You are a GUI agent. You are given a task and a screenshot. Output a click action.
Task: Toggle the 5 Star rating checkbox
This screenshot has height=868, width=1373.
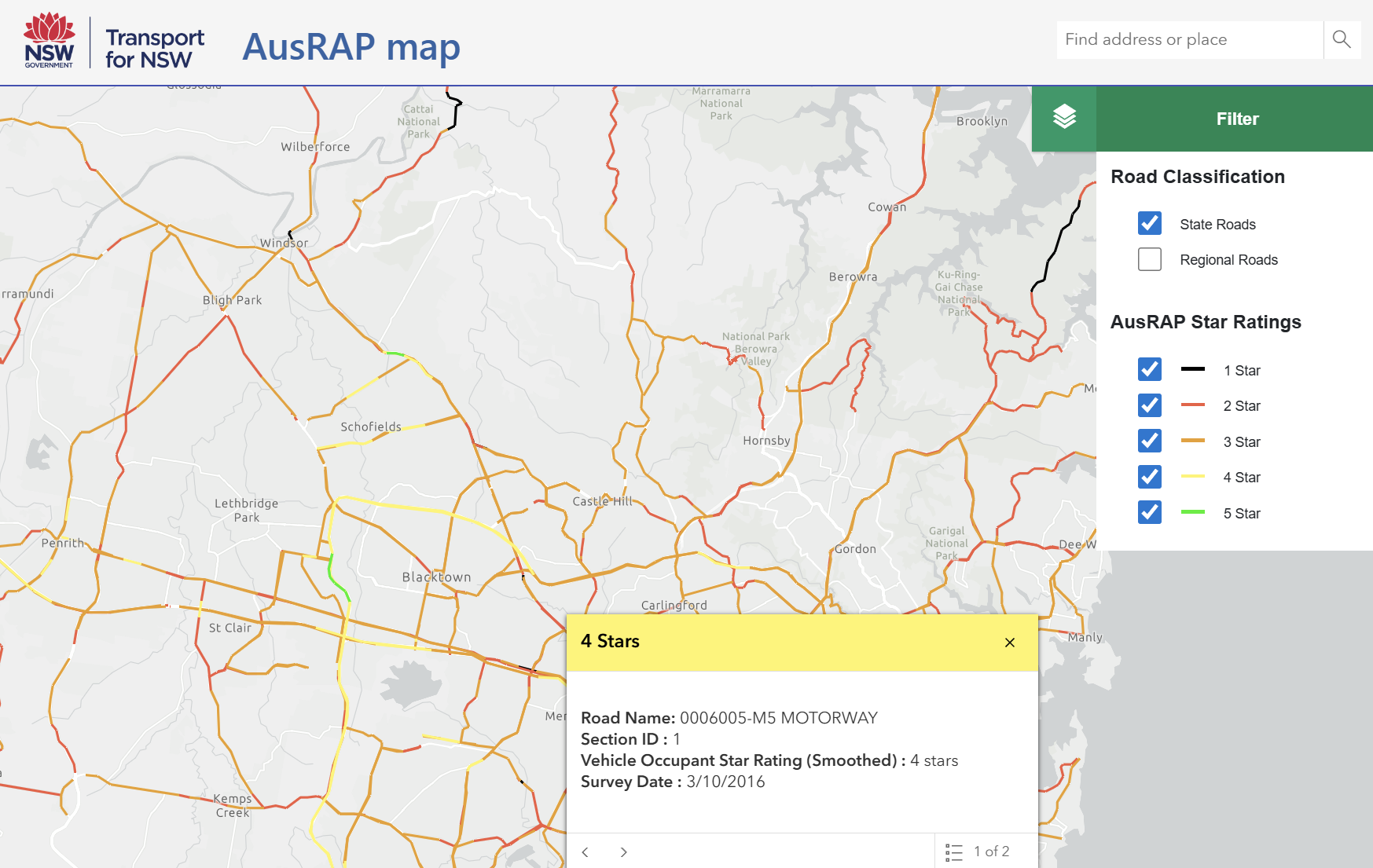(1150, 513)
